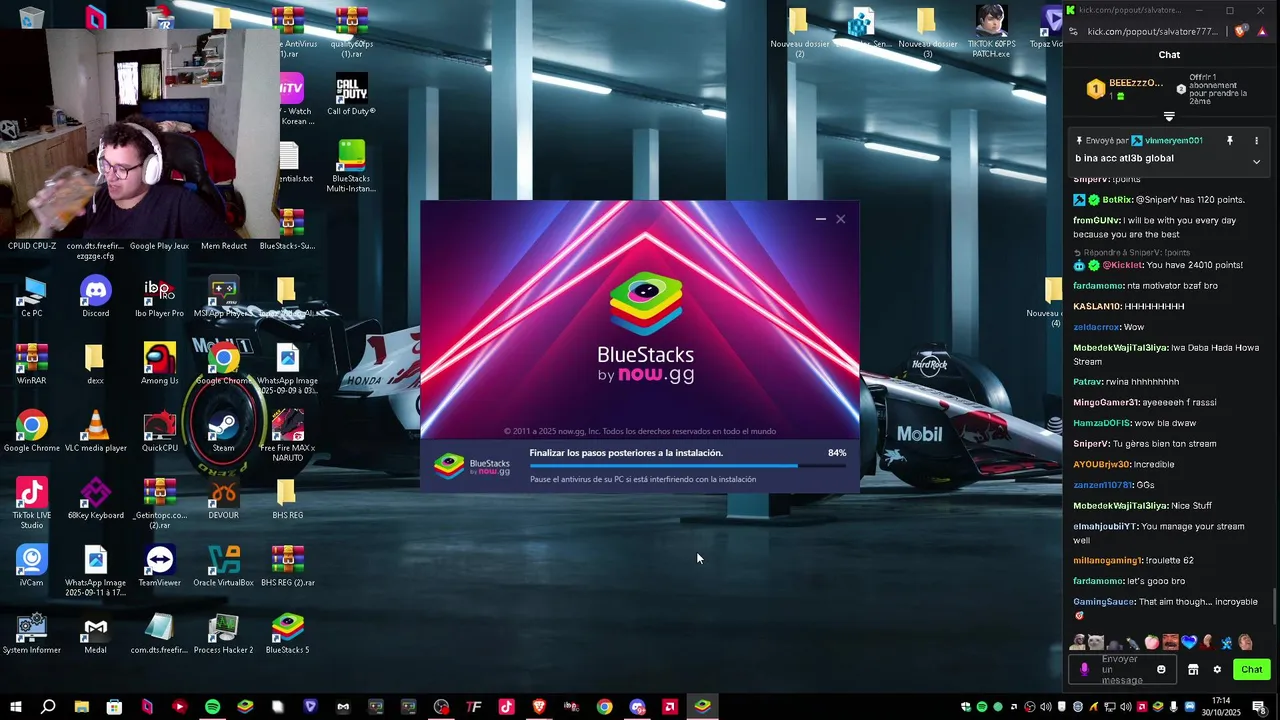The width and height of the screenshot is (1280, 720).
Task: Click username vinmeryem001 in pinned message
Action: coord(1174,141)
